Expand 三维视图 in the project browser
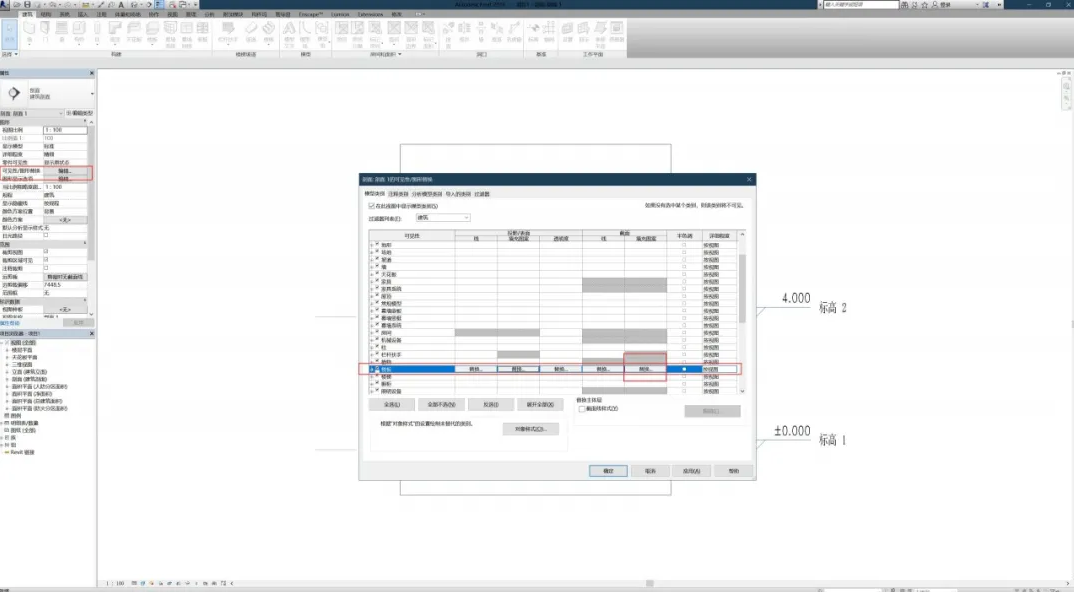The image size is (1074, 592). point(8,365)
